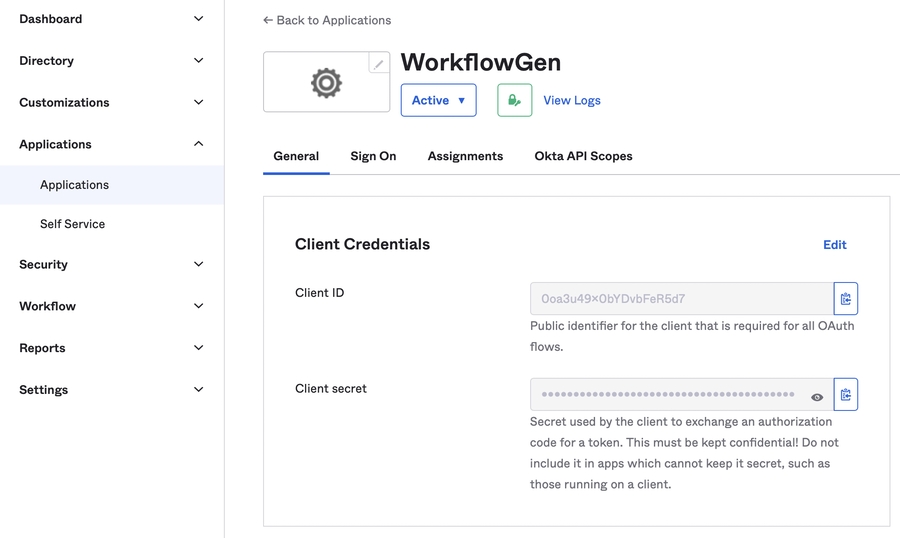Viewport: 900px width, 538px height.
Task: Copy the Client ID to clipboard
Action: pos(846,299)
